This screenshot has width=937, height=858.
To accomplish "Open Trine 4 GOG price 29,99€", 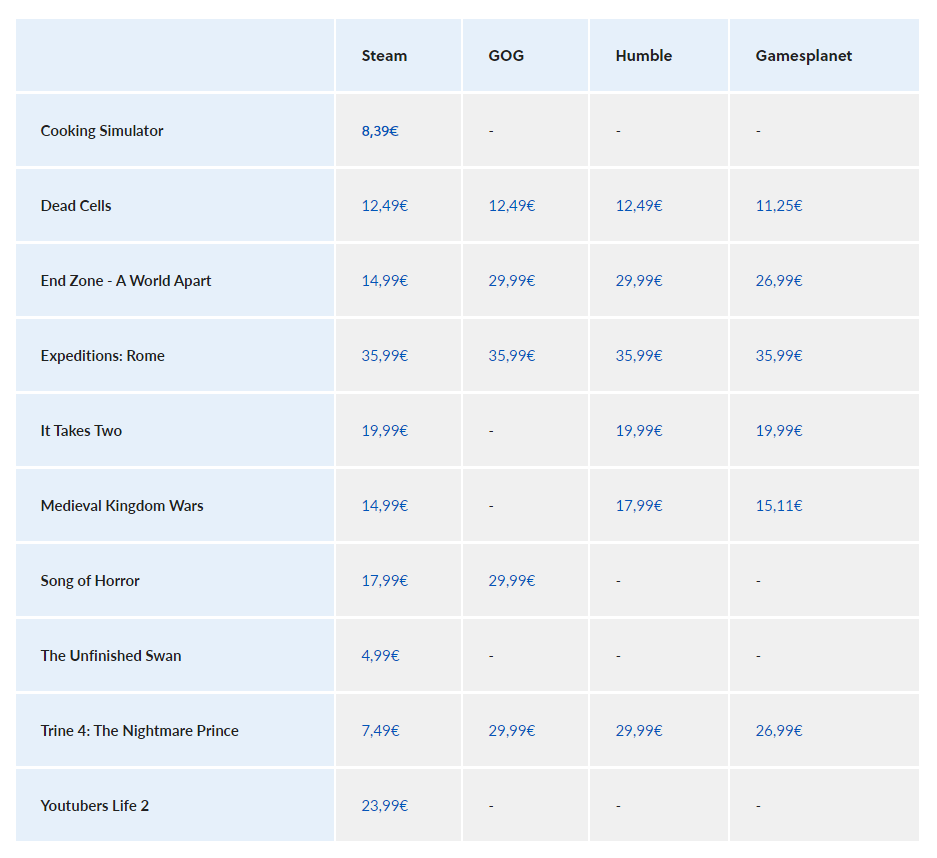I will (512, 731).
